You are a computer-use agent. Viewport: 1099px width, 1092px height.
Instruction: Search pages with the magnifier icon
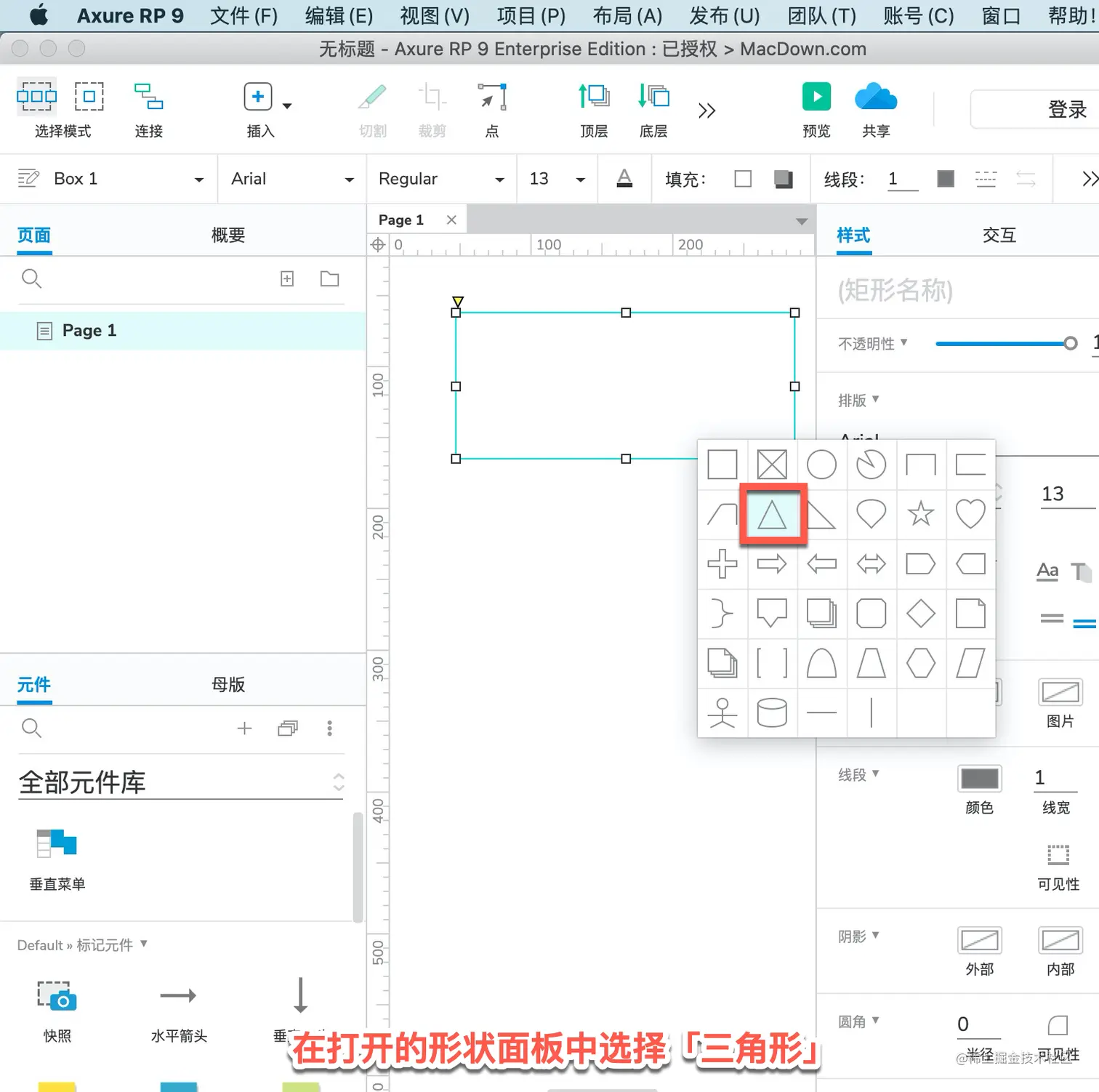pyautogui.click(x=31, y=278)
